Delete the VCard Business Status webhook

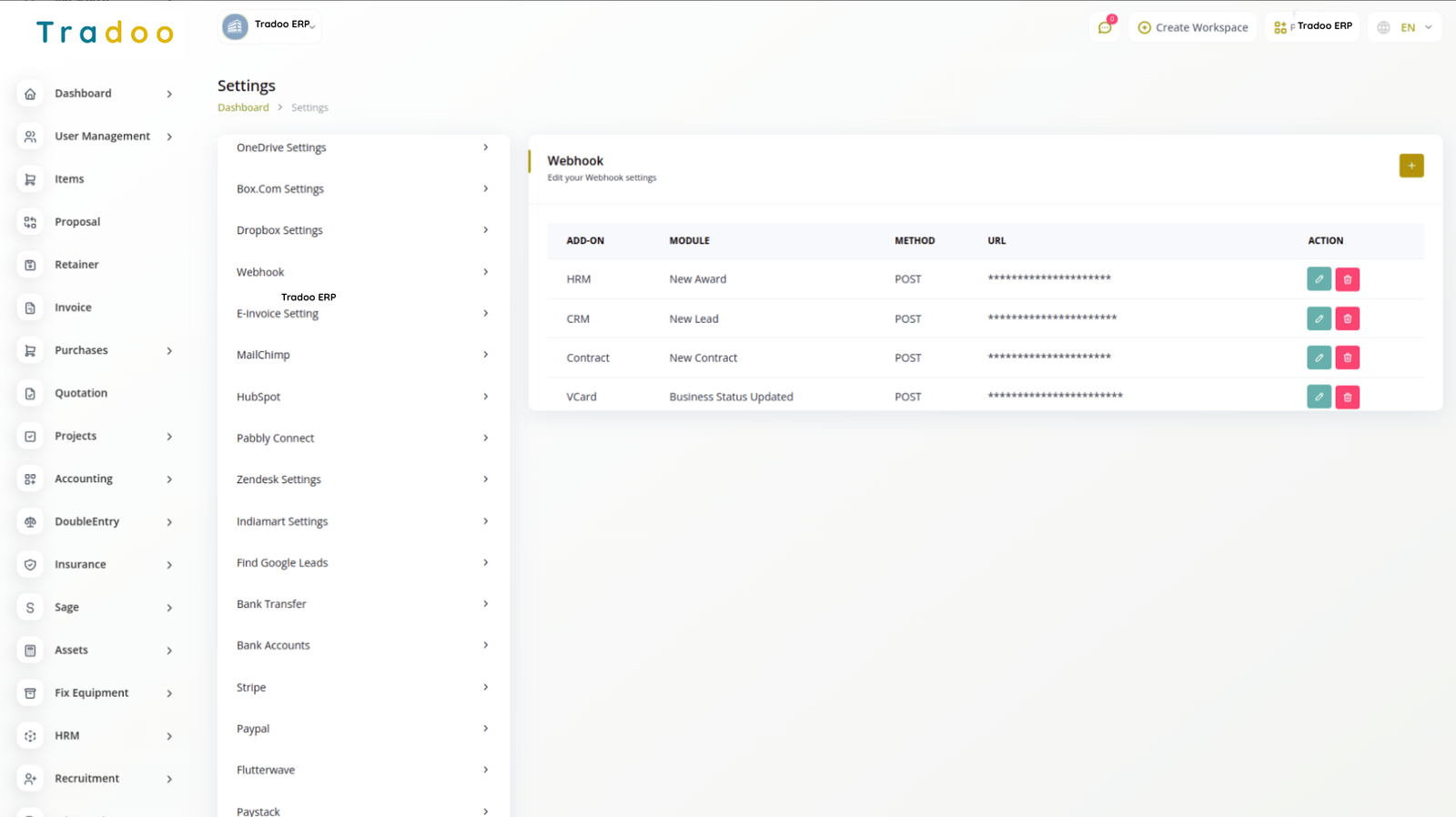click(1348, 397)
